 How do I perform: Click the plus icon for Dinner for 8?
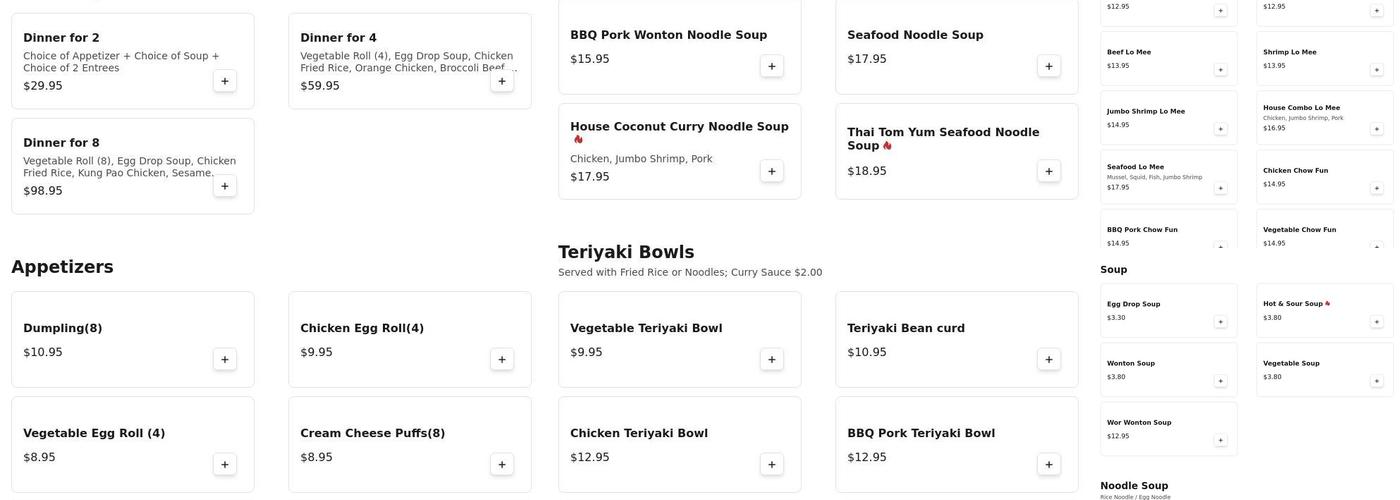[224, 186]
